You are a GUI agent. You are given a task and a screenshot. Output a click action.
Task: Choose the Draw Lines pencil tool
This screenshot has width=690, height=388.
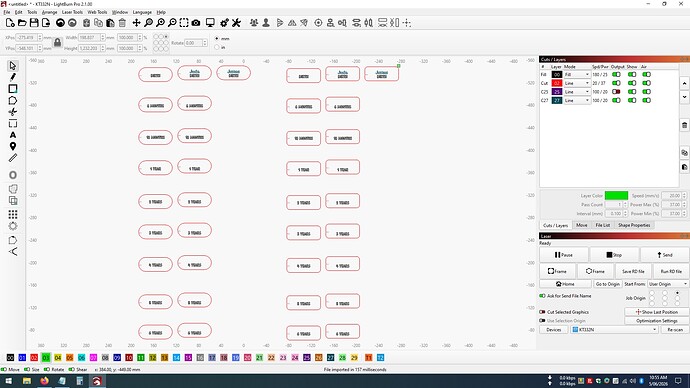pyautogui.click(x=13, y=77)
